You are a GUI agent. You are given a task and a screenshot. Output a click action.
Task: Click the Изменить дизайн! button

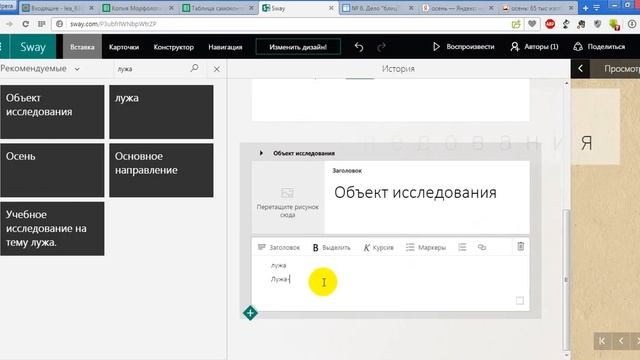click(x=298, y=47)
